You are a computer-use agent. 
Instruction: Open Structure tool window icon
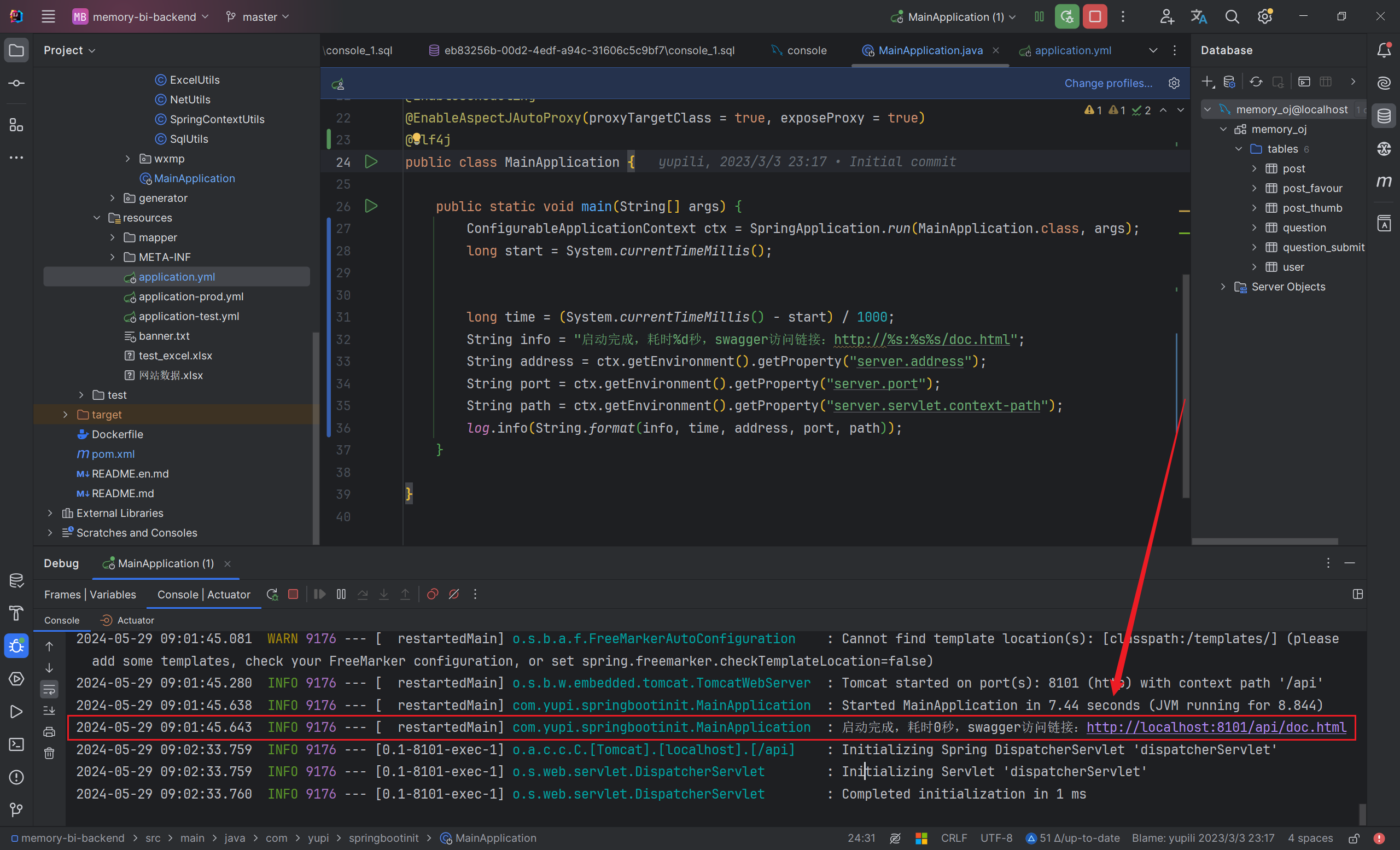[x=16, y=125]
